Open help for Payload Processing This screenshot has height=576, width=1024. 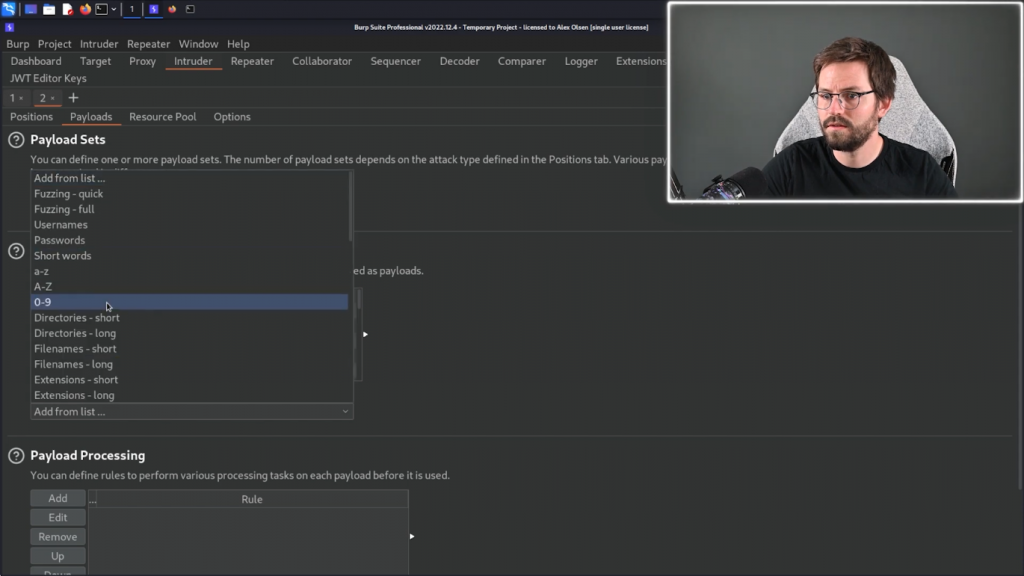click(x=16, y=456)
